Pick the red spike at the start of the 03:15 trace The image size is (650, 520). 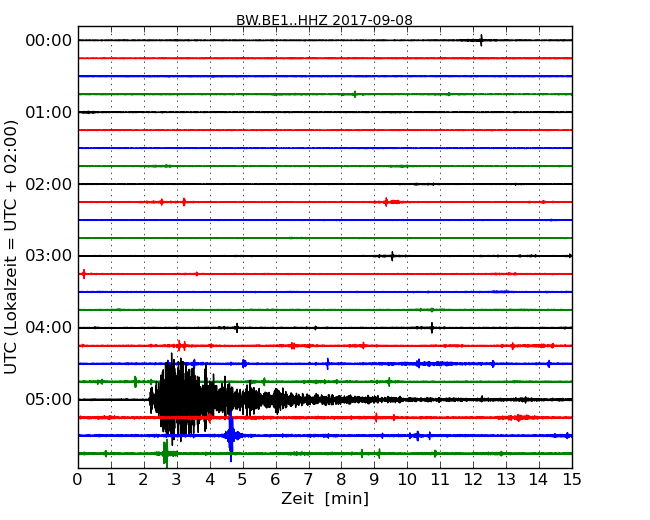pos(84,274)
